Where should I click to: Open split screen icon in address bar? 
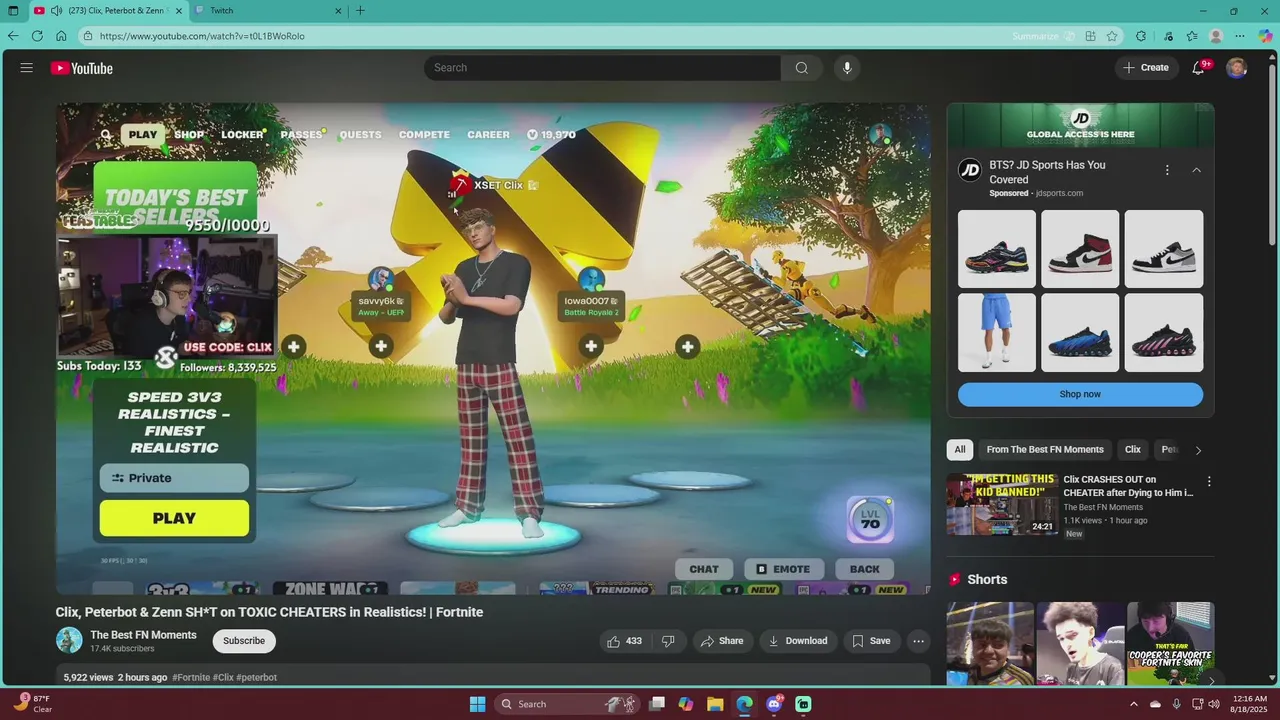click(1090, 36)
